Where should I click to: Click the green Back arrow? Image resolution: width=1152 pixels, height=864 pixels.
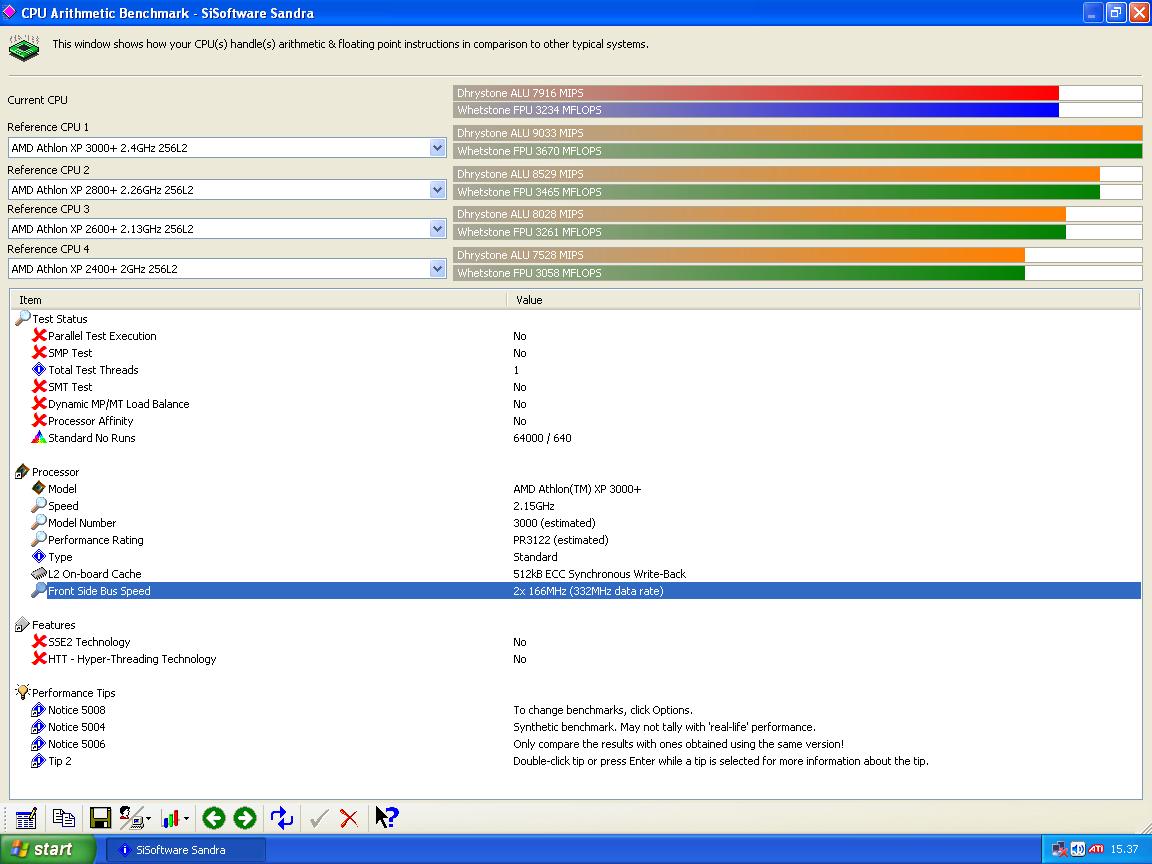(x=214, y=818)
